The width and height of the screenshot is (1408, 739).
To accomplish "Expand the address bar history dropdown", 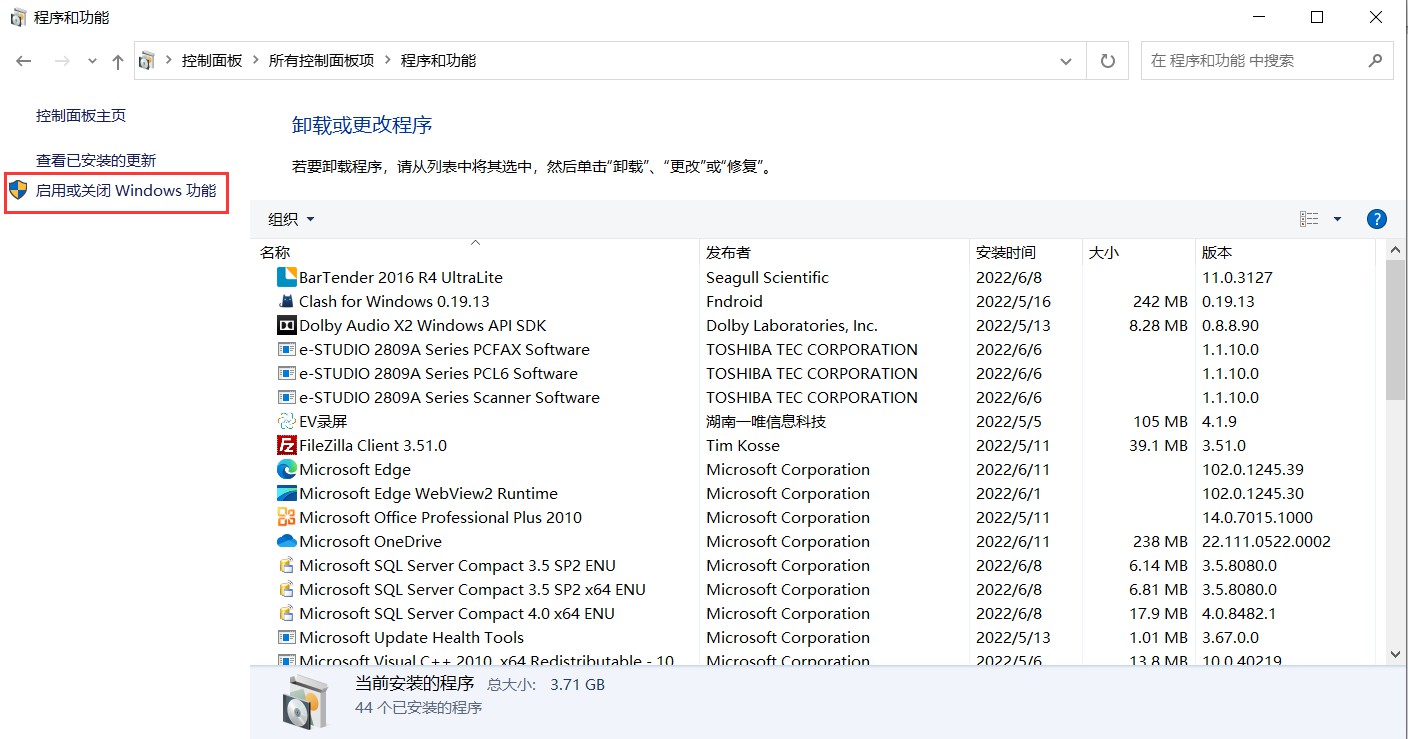I will point(1065,61).
